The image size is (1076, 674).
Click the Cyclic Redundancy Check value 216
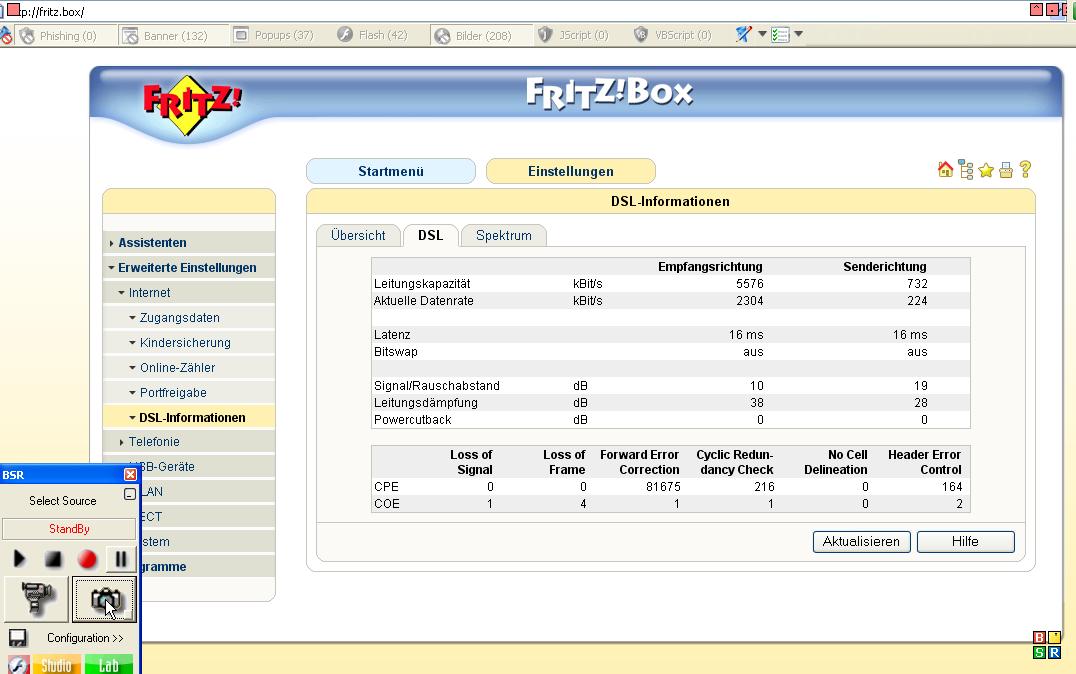(x=764, y=487)
